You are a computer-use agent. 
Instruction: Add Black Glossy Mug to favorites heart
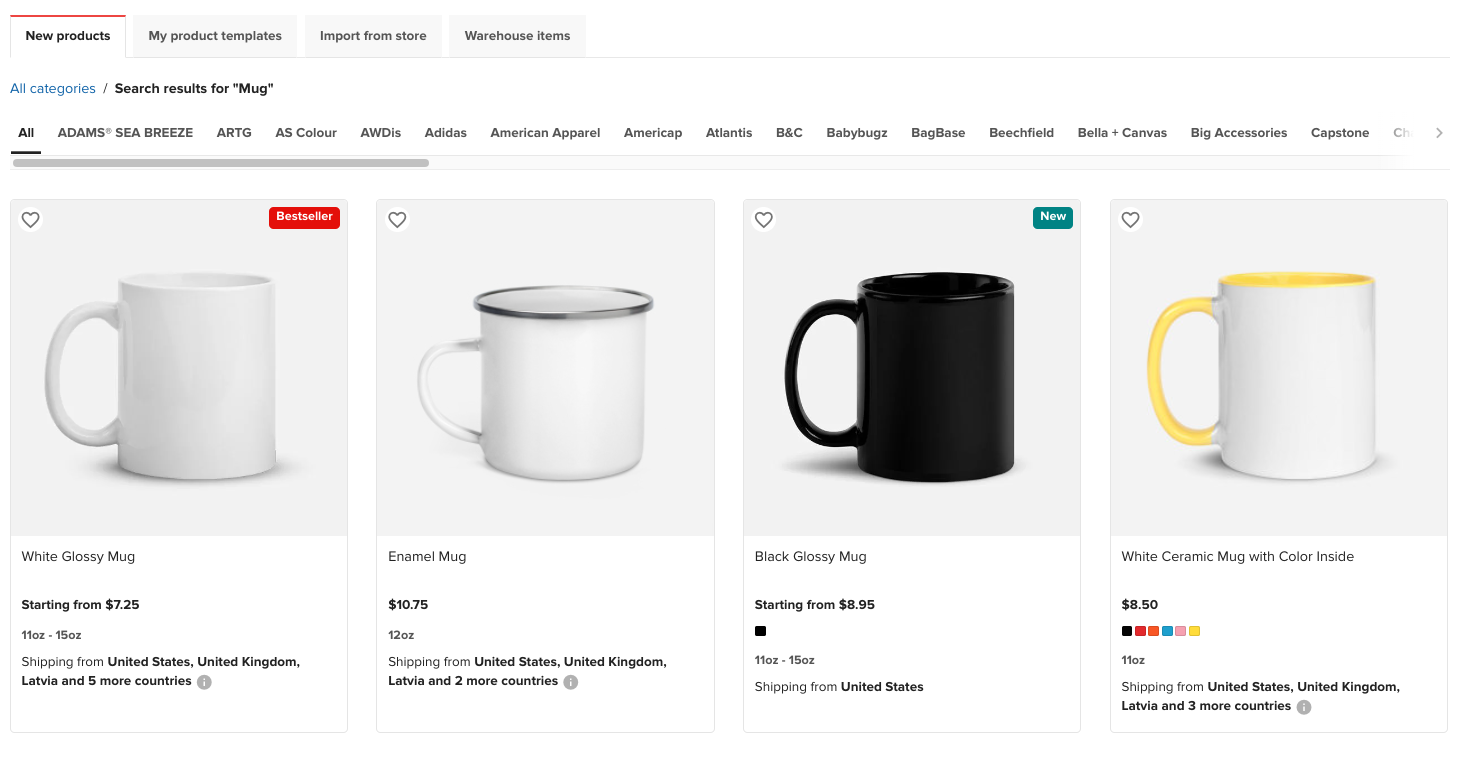(764, 220)
